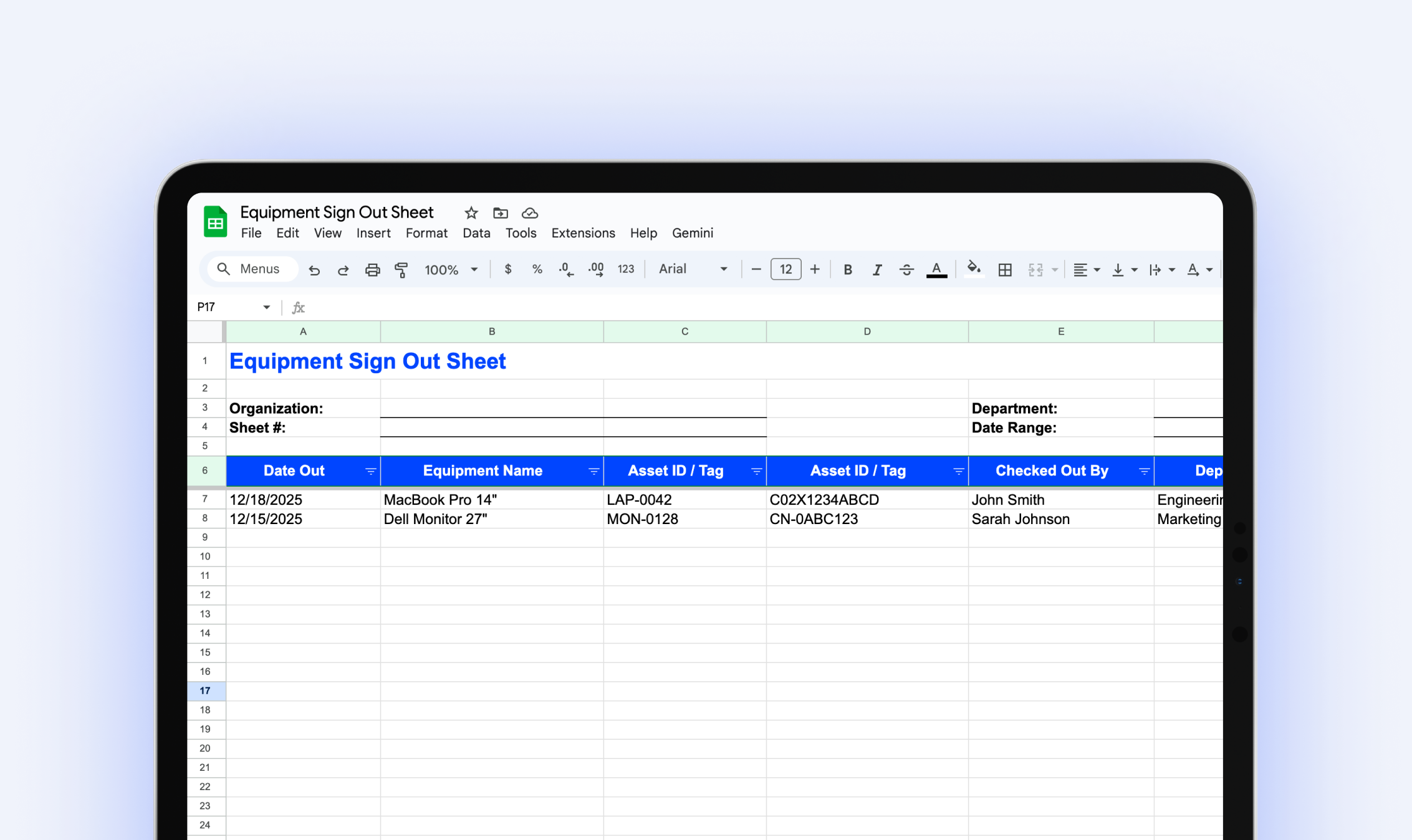The height and width of the screenshot is (840, 1412).
Task: Select the Paint format tool
Action: click(402, 269)
